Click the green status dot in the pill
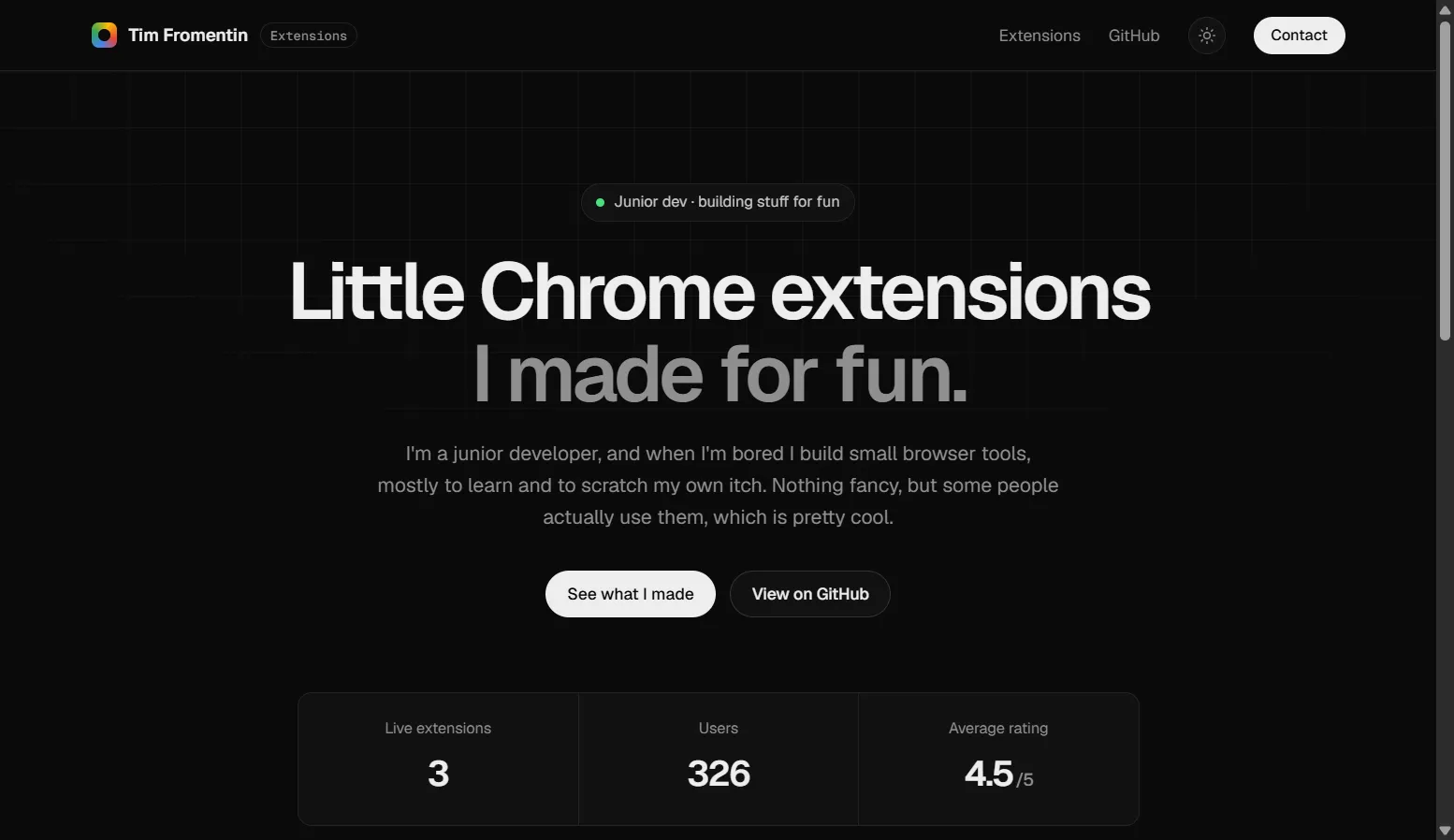 tap(600, 202)
